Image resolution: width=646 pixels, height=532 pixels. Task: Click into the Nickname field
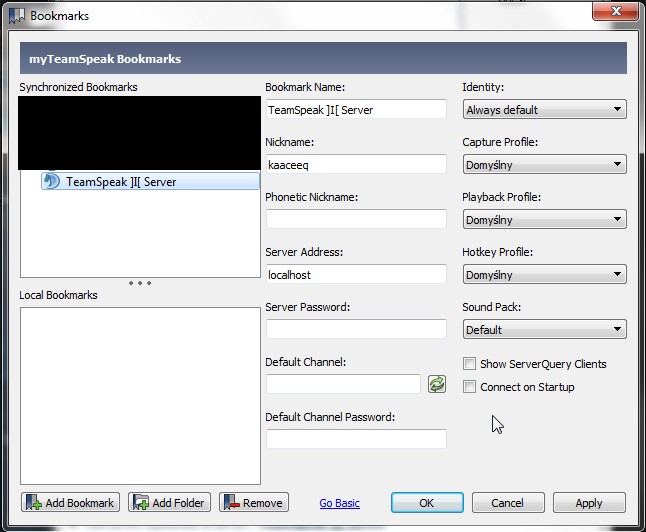[x=356, y=164]
